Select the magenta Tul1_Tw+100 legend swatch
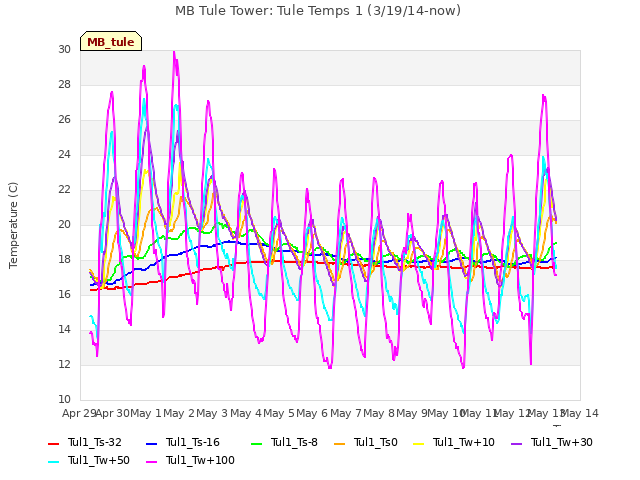This screenshot has height=480, width=640. [151, 461]
